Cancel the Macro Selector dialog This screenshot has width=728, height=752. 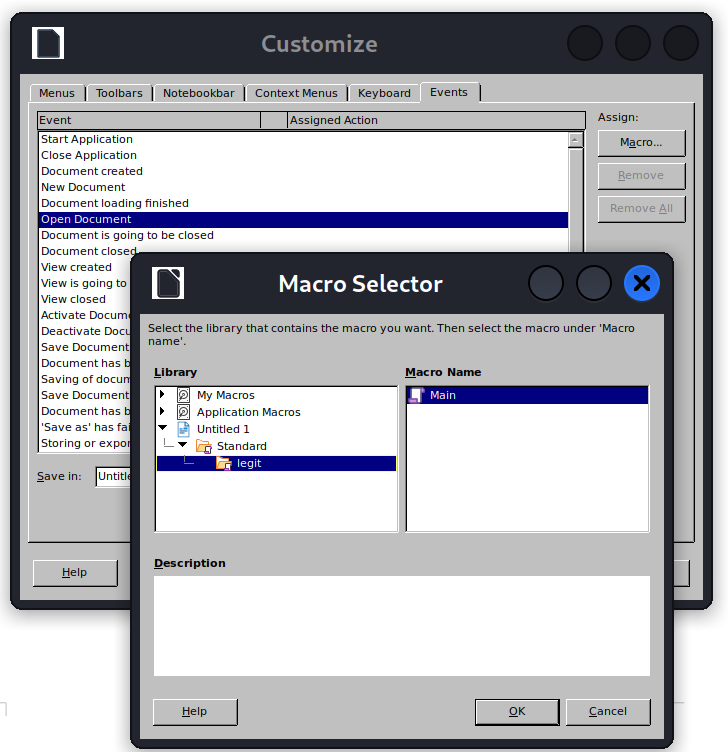tap(607, 712)
